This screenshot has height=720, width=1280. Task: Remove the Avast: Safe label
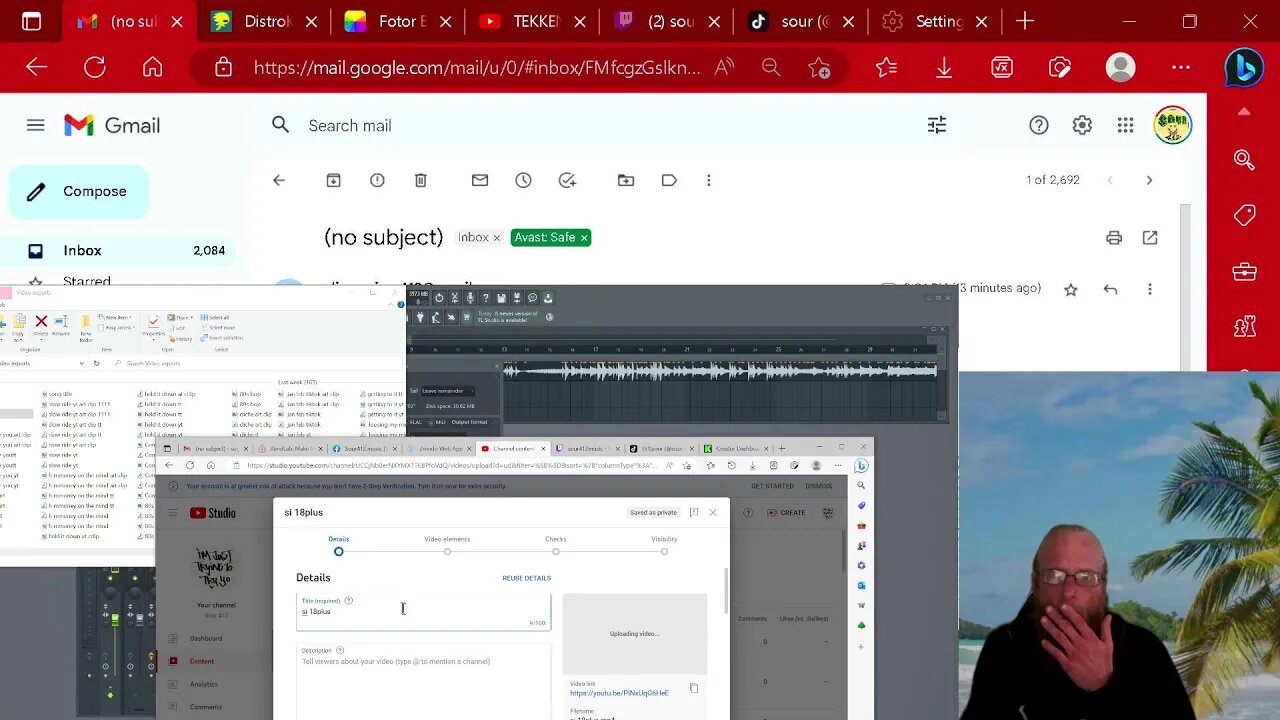[584, 238]
